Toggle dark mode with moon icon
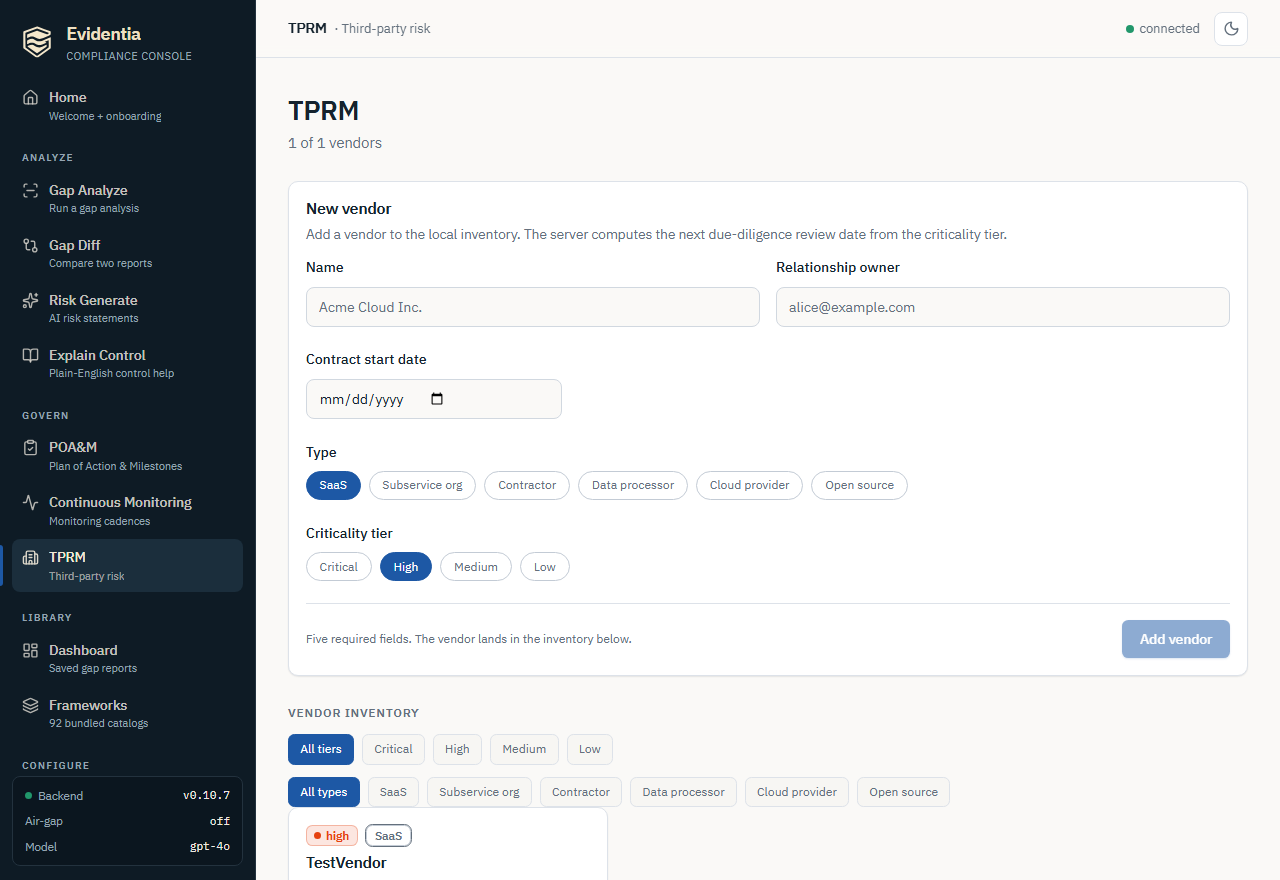 pyautogui.click(x=1231, y=29)
